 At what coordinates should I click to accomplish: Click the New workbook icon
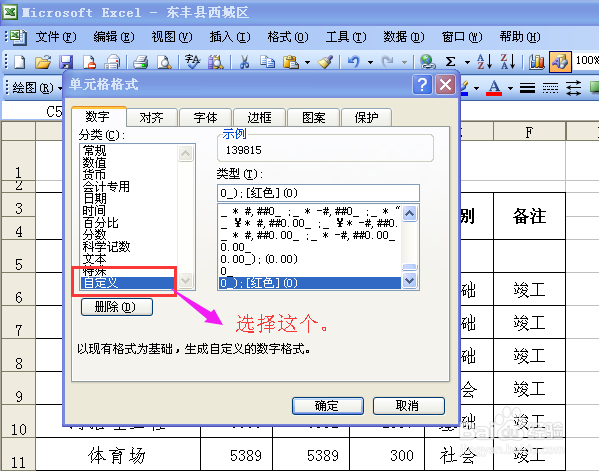point(19,62)
